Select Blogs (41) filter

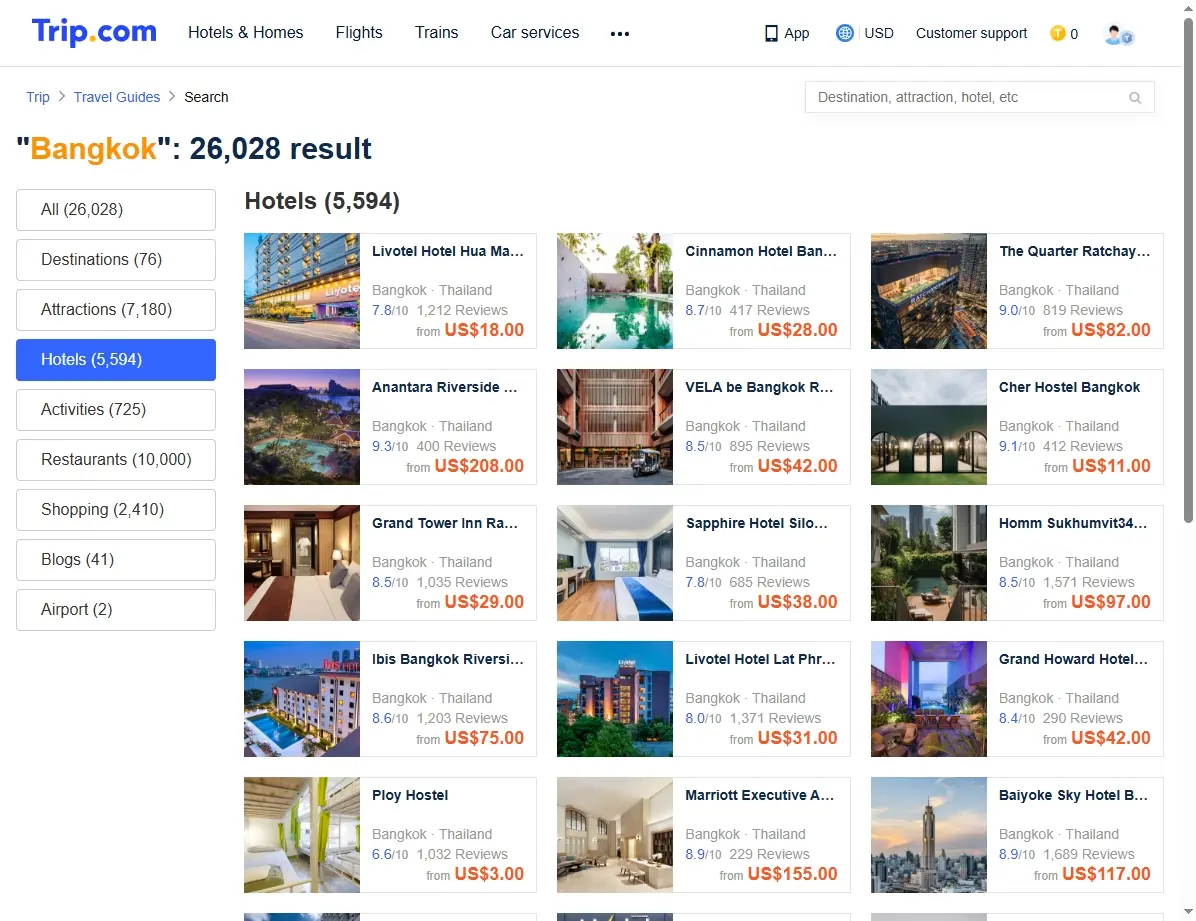[116, 560]
